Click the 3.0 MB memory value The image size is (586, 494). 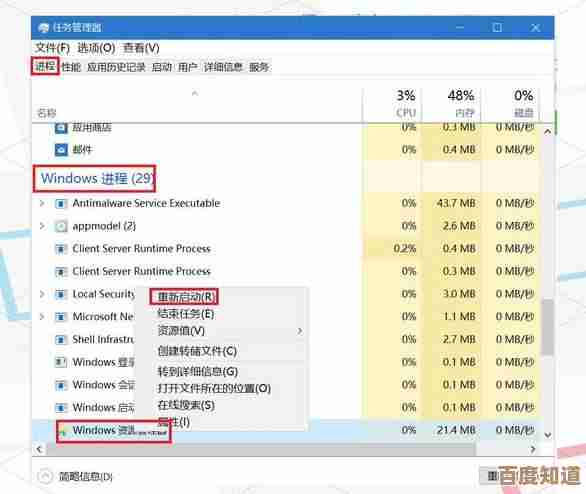pos(459,294)
